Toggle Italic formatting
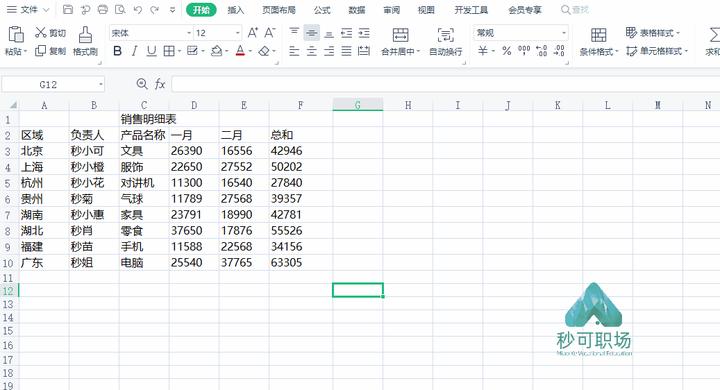This screenshot has width=720, height=390. pos(135,51)
